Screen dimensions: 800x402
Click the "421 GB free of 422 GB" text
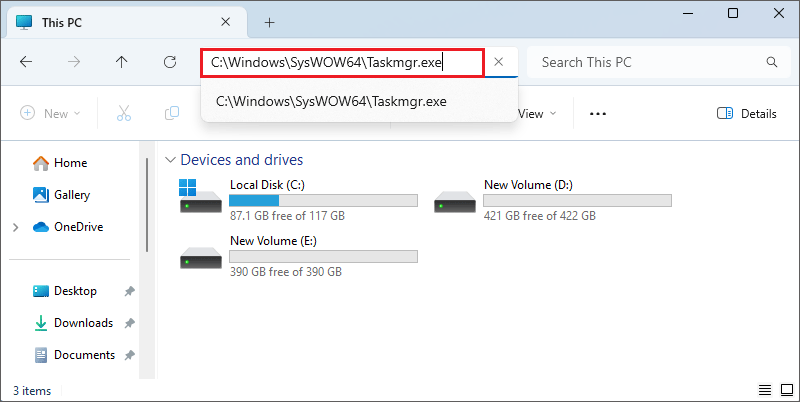(x=540, y=216)
